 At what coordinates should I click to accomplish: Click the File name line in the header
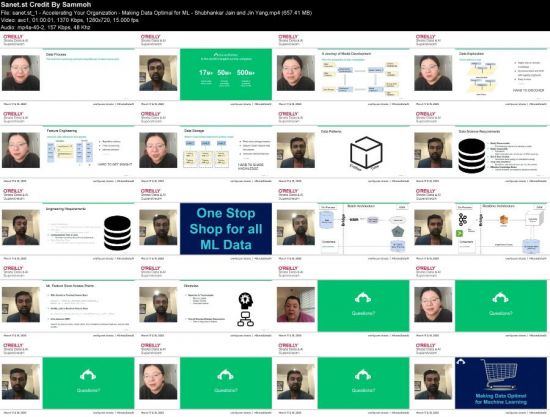point(156,13)
